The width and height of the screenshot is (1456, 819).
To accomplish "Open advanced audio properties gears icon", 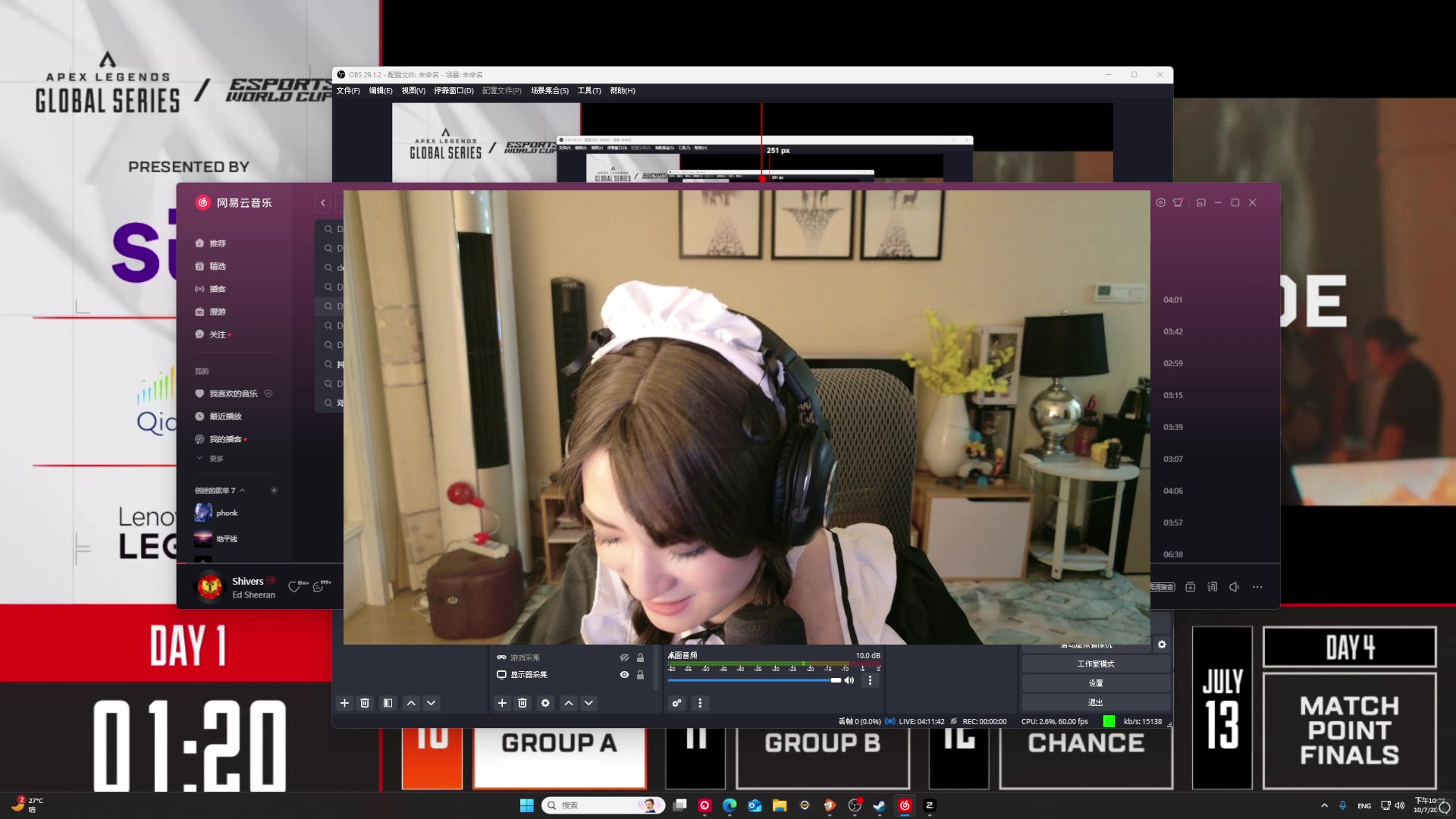I will point(677,703).
